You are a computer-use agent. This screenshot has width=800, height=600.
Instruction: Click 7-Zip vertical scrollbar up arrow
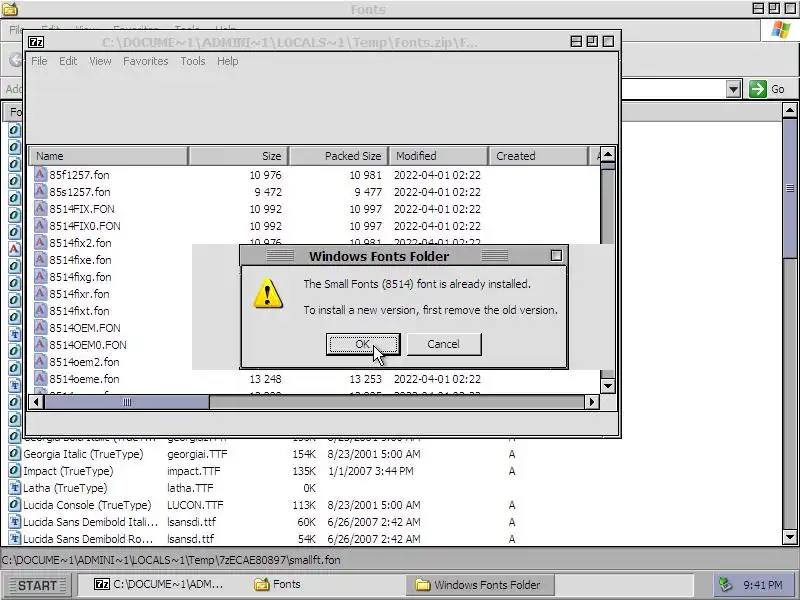pos(608,154)
